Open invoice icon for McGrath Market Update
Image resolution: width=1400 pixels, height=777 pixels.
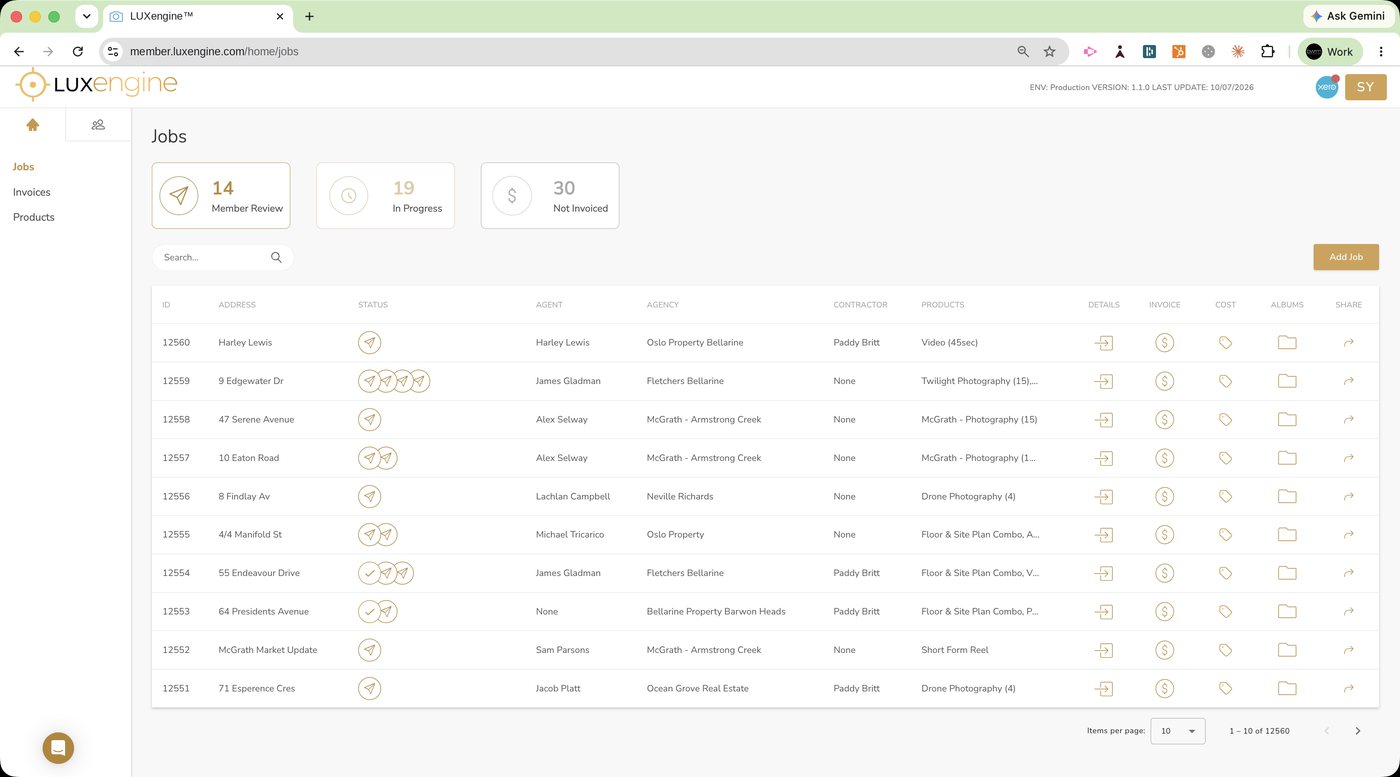[1164, 650]
